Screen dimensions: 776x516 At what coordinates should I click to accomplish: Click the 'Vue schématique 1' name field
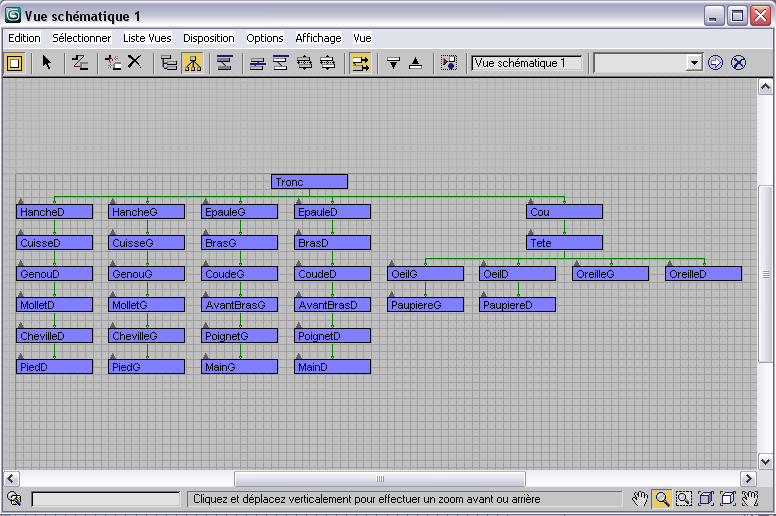(x=527, y=63)
